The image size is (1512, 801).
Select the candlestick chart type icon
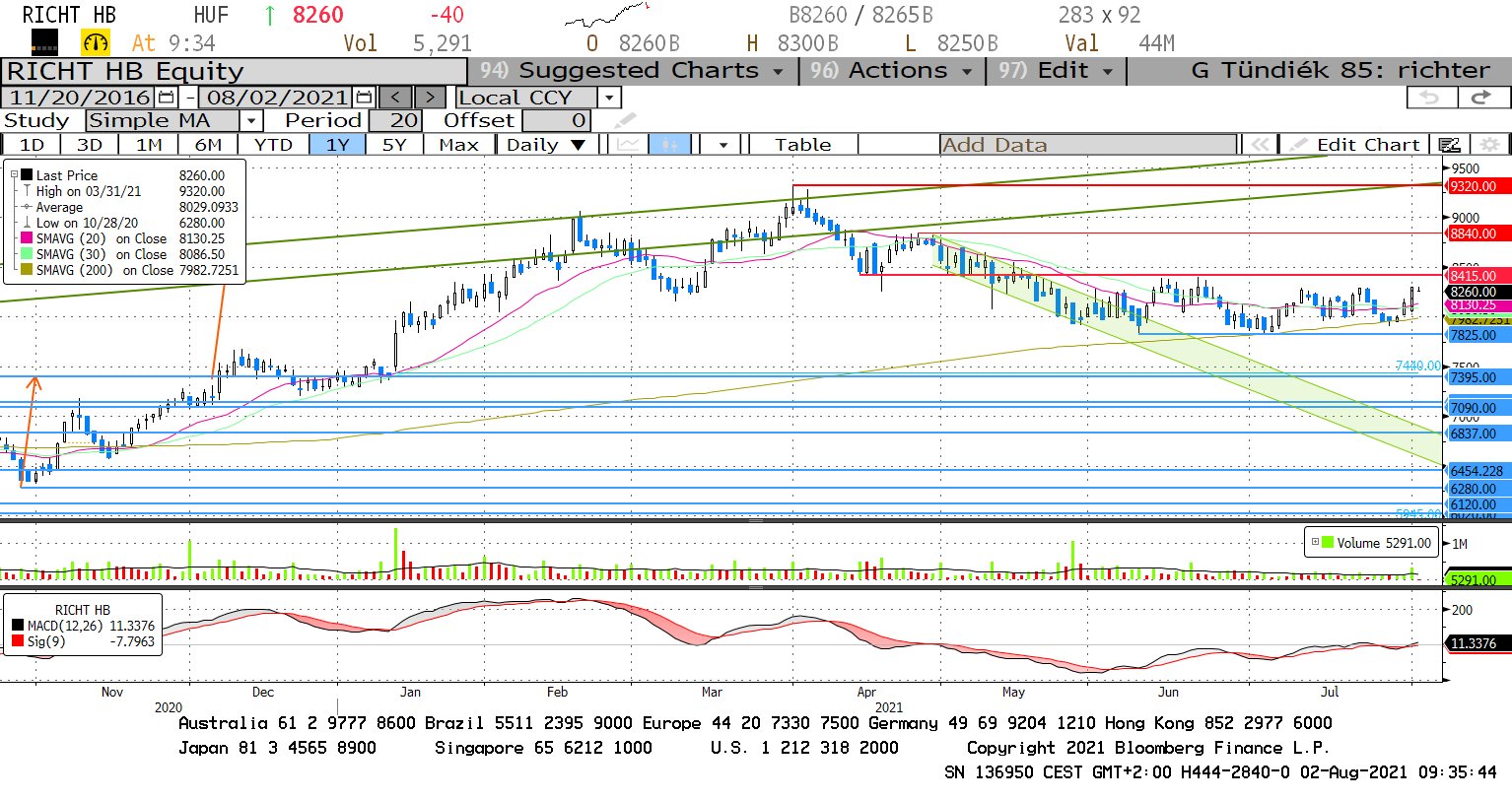click(x=670, y=145)
